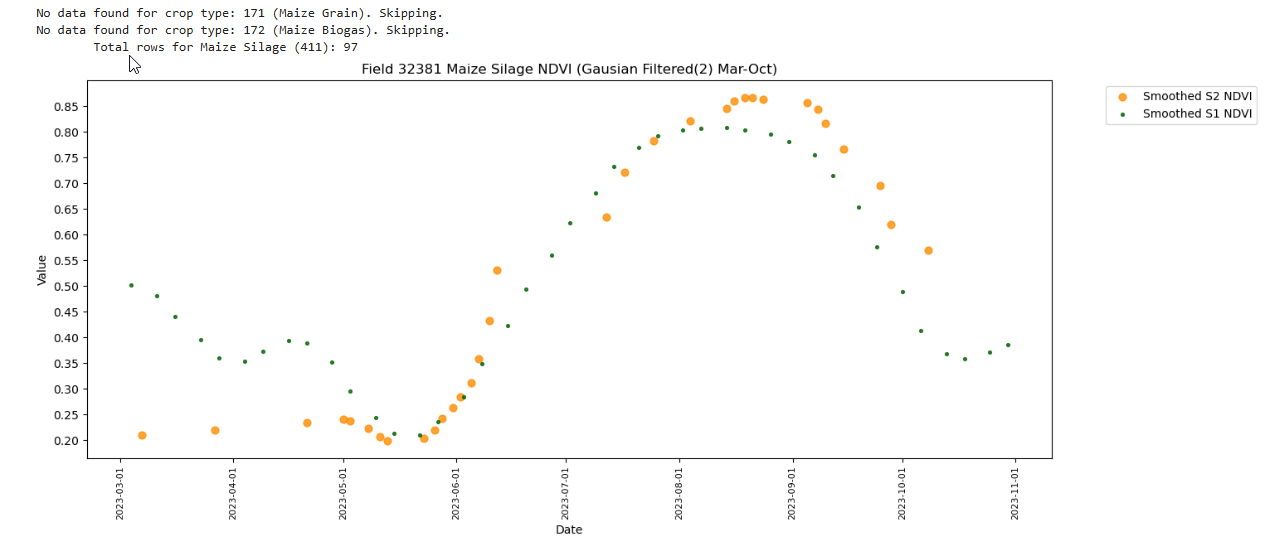Click the Field 32381 Maize Silage plot title

pos(569,69)
